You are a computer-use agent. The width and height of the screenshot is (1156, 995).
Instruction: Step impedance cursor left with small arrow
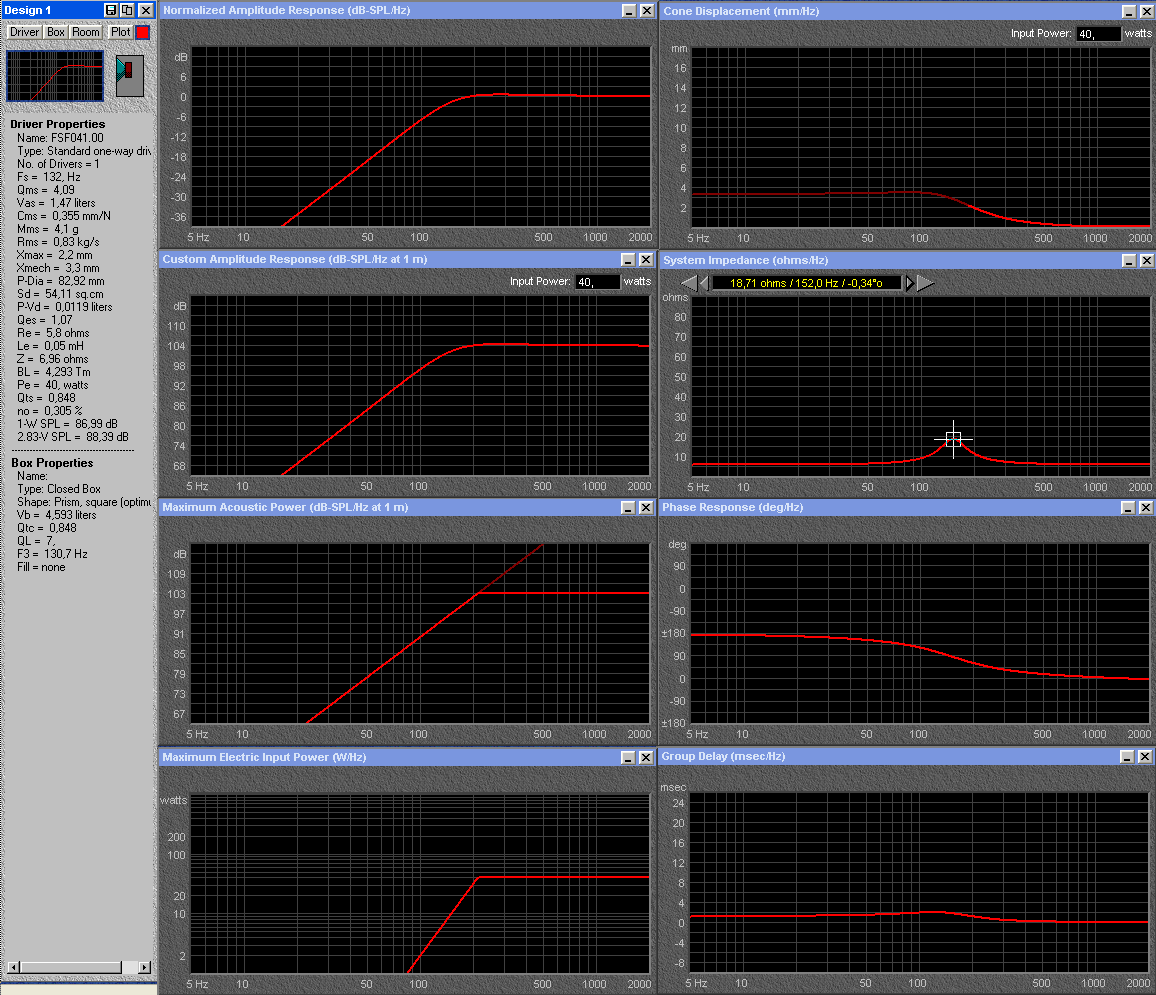704,283
